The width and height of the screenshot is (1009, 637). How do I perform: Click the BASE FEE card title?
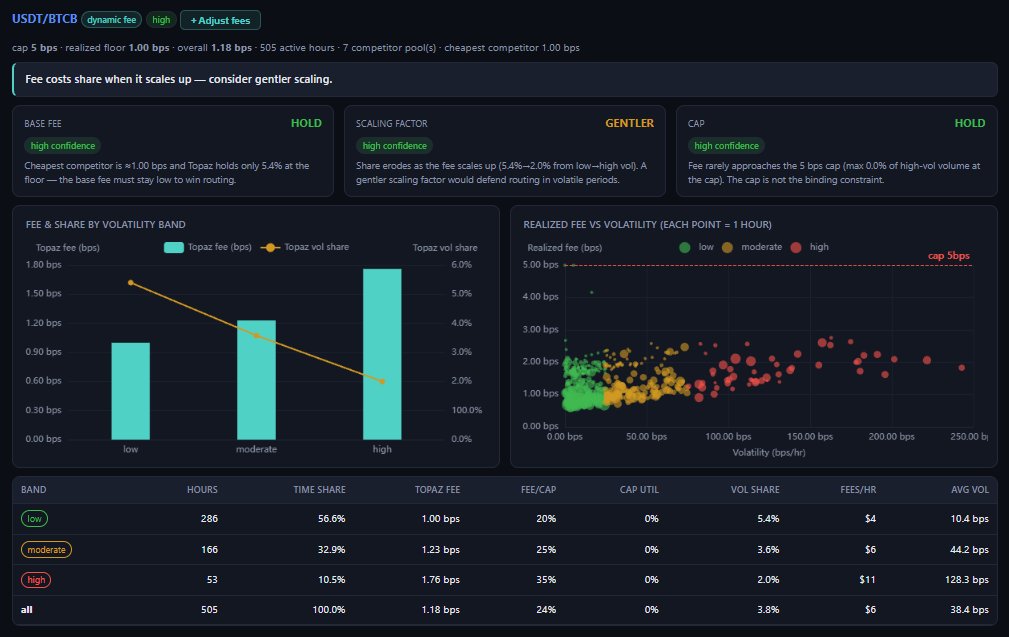point(43,124)
